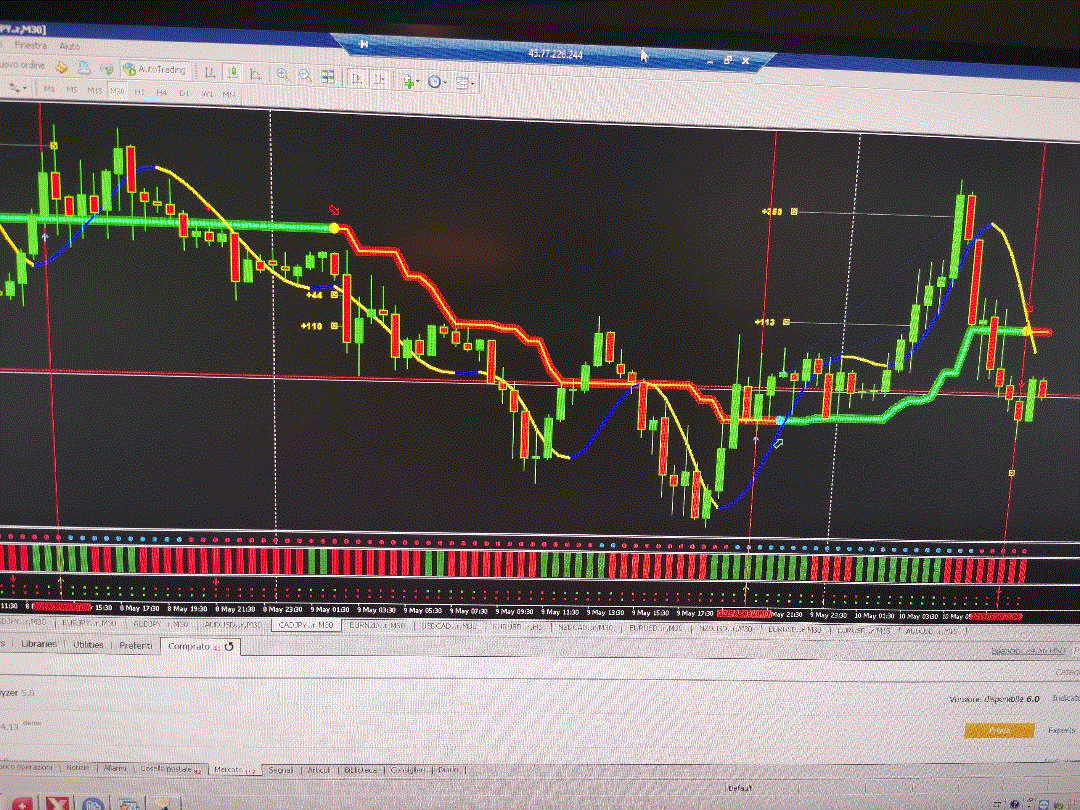Image resolution: width=1080 pixels, height=810 pixels.
Task: Open the add indicators dropdown
Action: (x=410, y=81)
